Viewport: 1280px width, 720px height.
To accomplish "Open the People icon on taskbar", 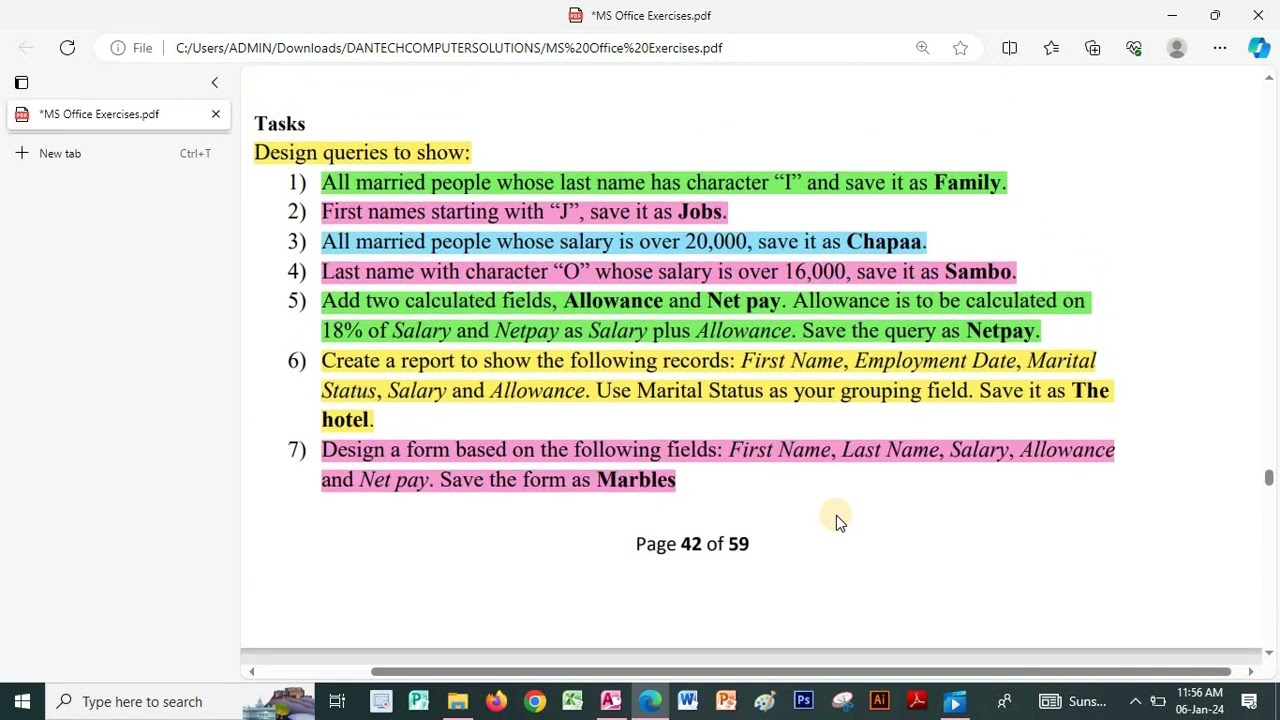I will click(x=1004, y=702).
